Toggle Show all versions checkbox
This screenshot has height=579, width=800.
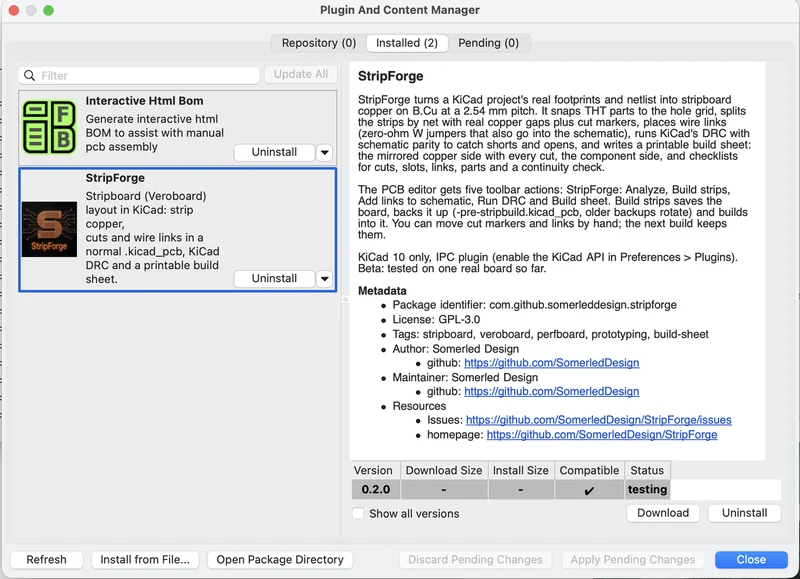[359, 513]
